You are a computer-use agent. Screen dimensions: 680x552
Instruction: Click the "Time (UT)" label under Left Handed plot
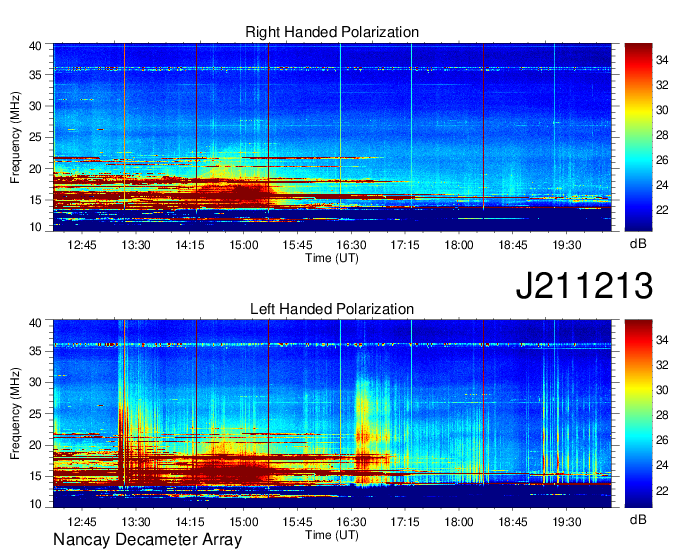point(332,535)
